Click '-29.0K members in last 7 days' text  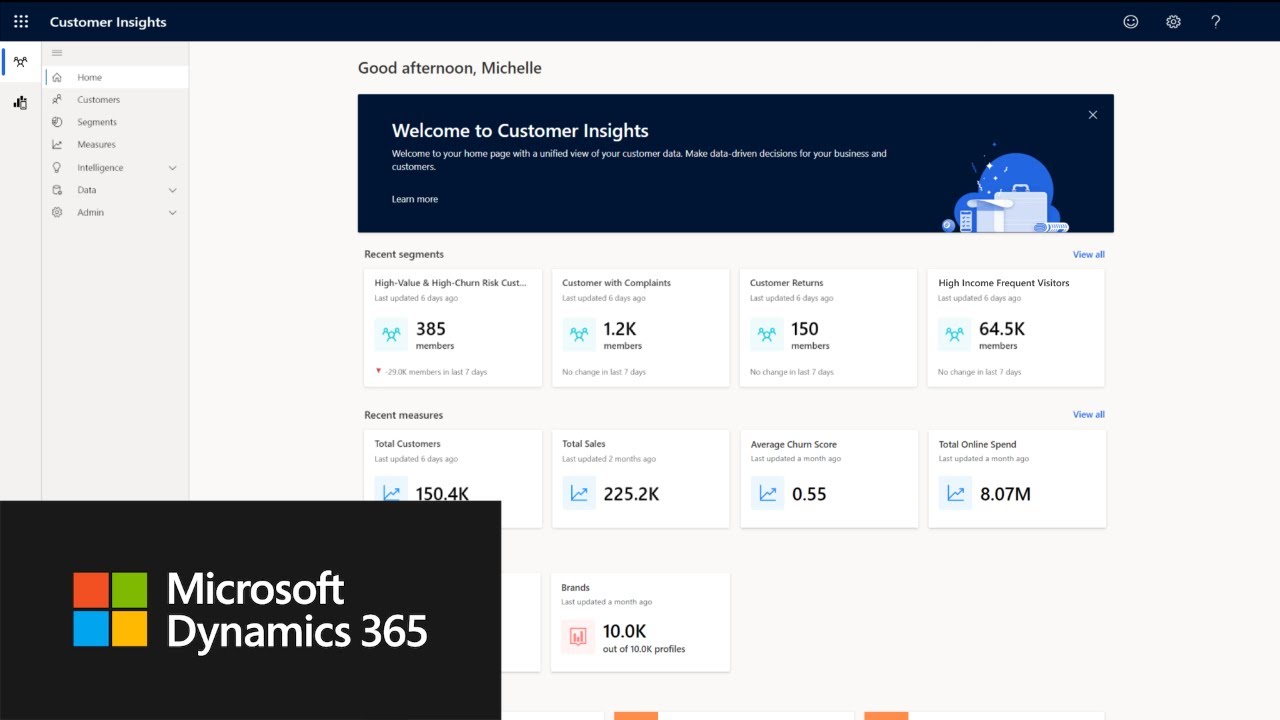click(436, 372)
